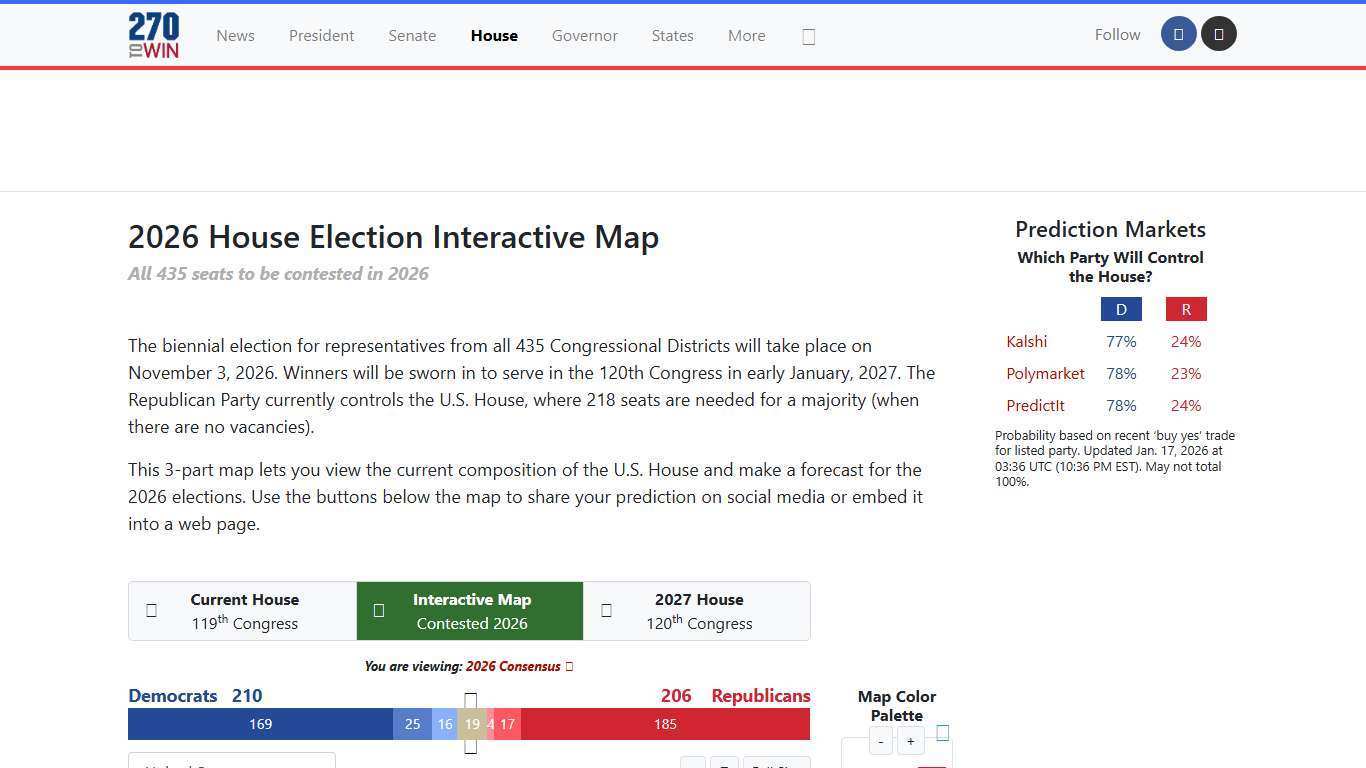The image size is (1366, 768).
Task: Select Senate from the navigation bar
Action: click(x=412, y=35)
